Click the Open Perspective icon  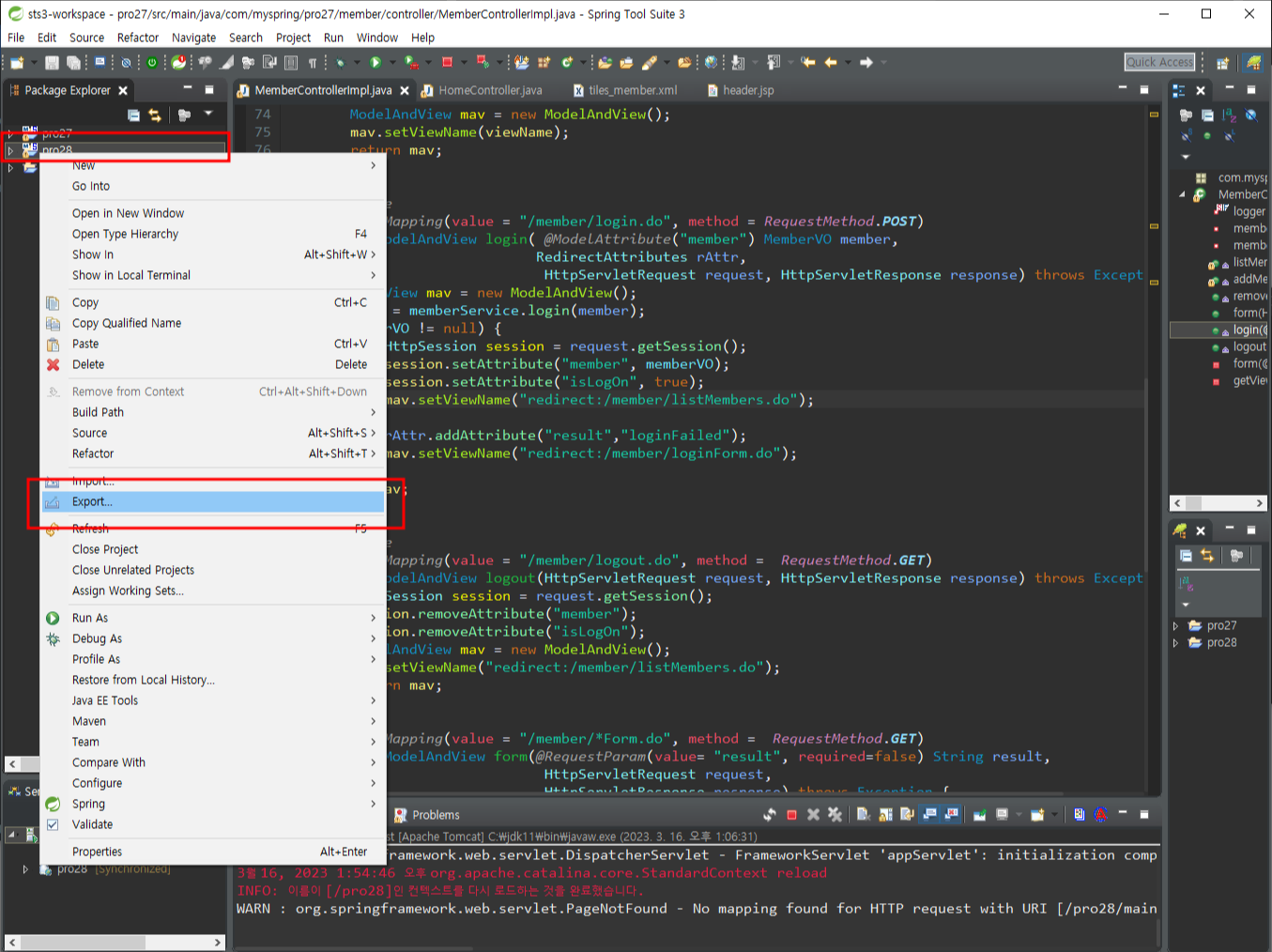[x=1222, y=64]
